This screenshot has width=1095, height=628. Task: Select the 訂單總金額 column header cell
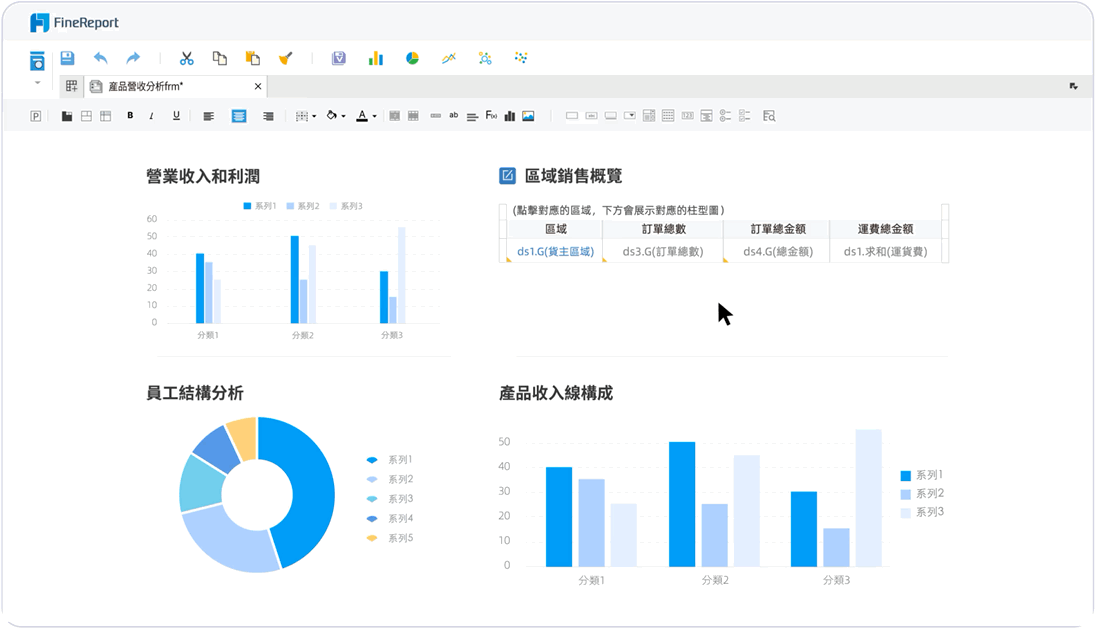click(776, 229)
